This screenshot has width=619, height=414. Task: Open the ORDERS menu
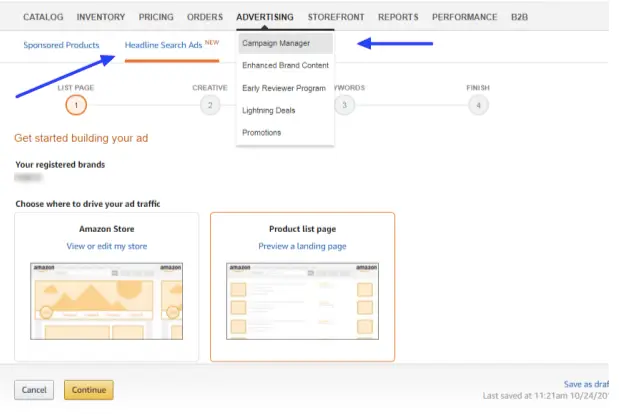pyautogui.click(x=205, y=17)
